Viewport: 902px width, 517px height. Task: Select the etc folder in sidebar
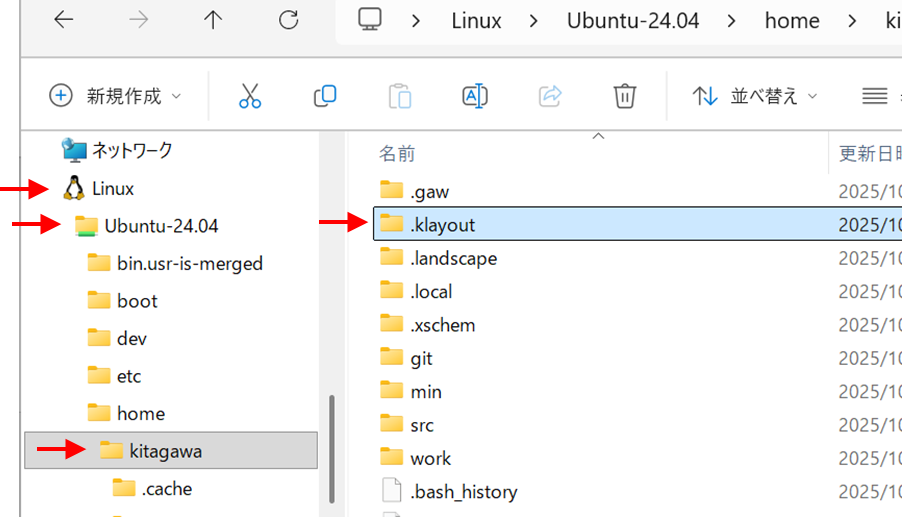(x=129, y=376)
